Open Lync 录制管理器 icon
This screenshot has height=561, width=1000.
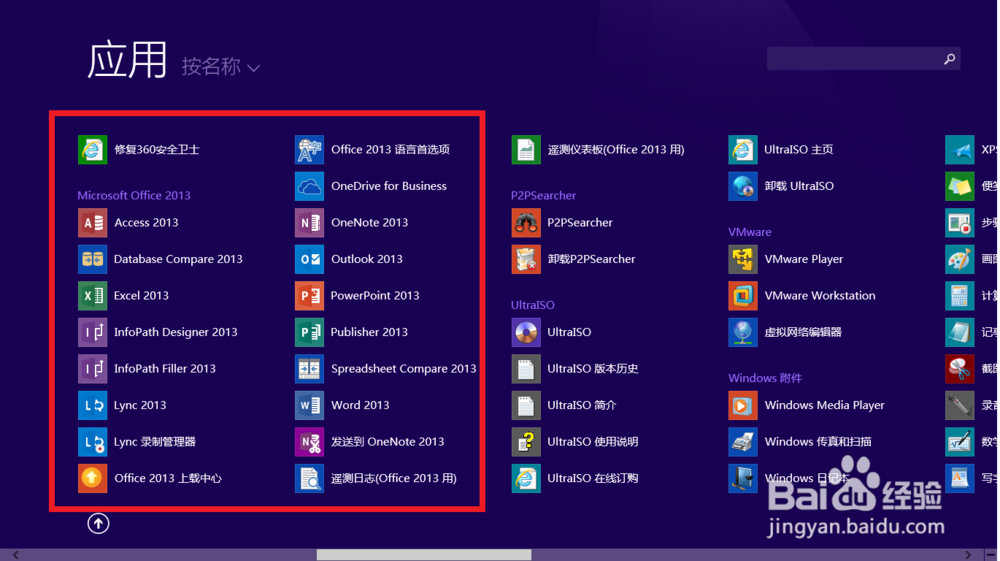pos(92,442)
